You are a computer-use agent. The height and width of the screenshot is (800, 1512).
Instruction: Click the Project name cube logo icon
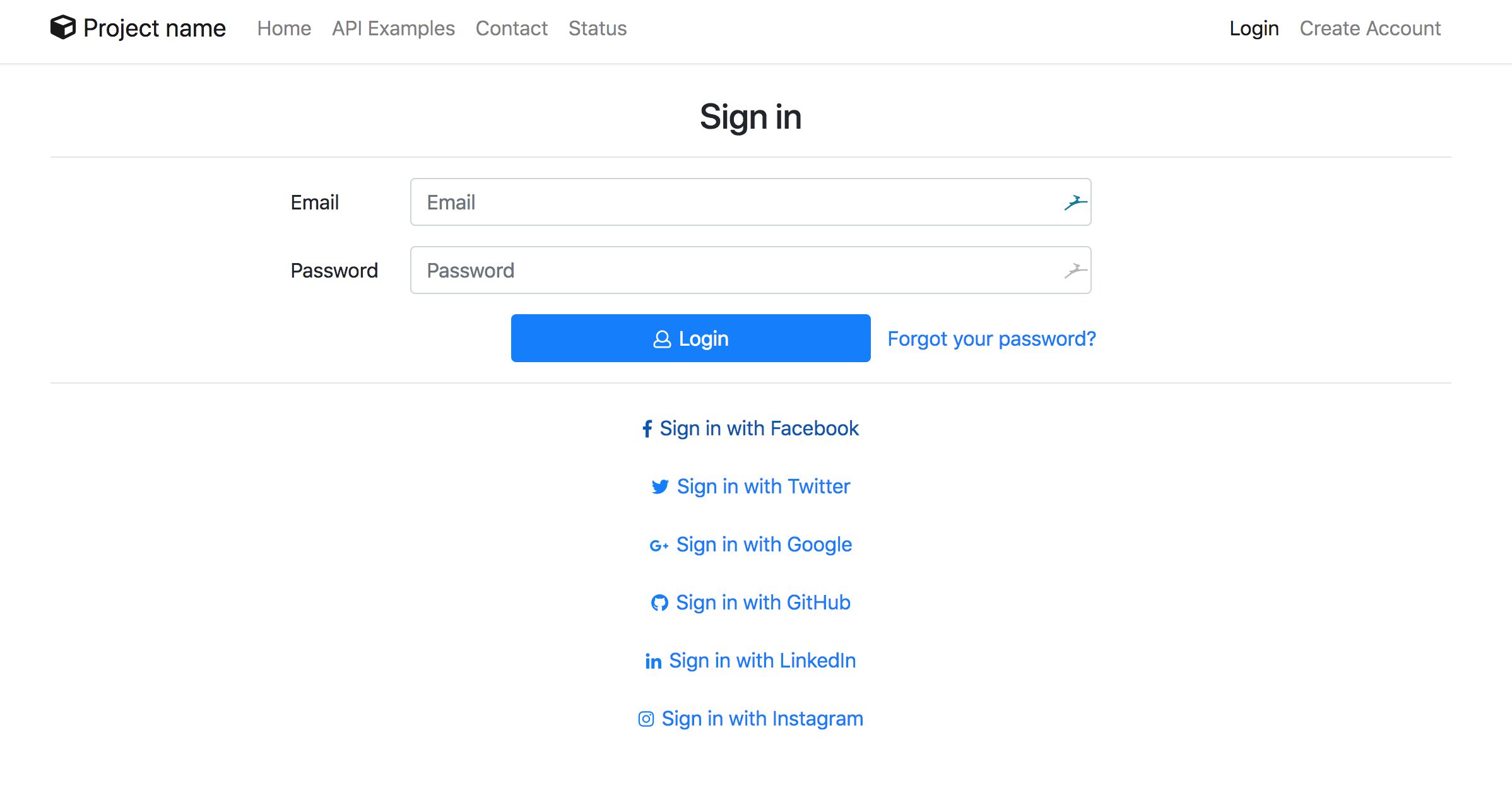click(64, 28)
